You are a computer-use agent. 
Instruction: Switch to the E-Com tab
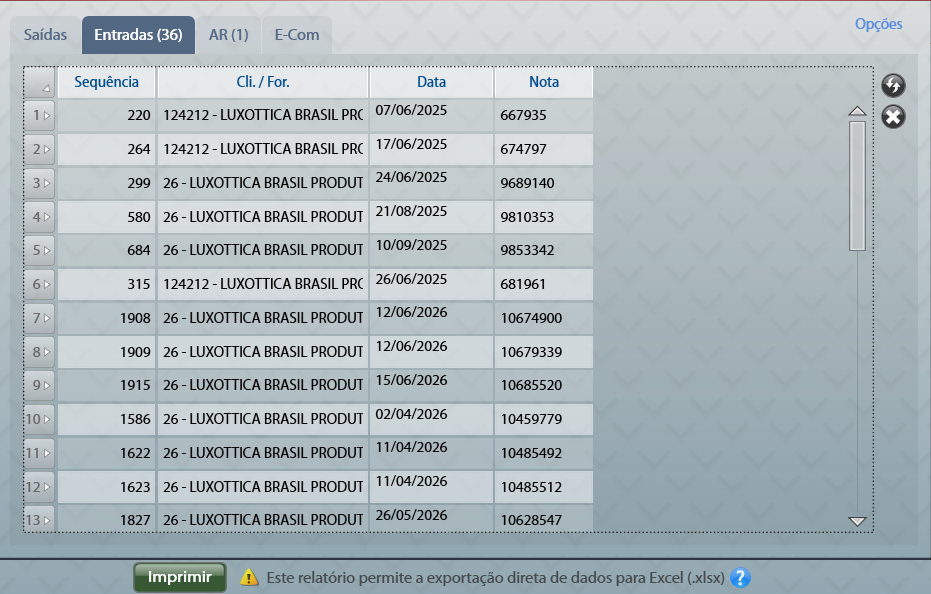pyautogui.click(x=297, y=35)
